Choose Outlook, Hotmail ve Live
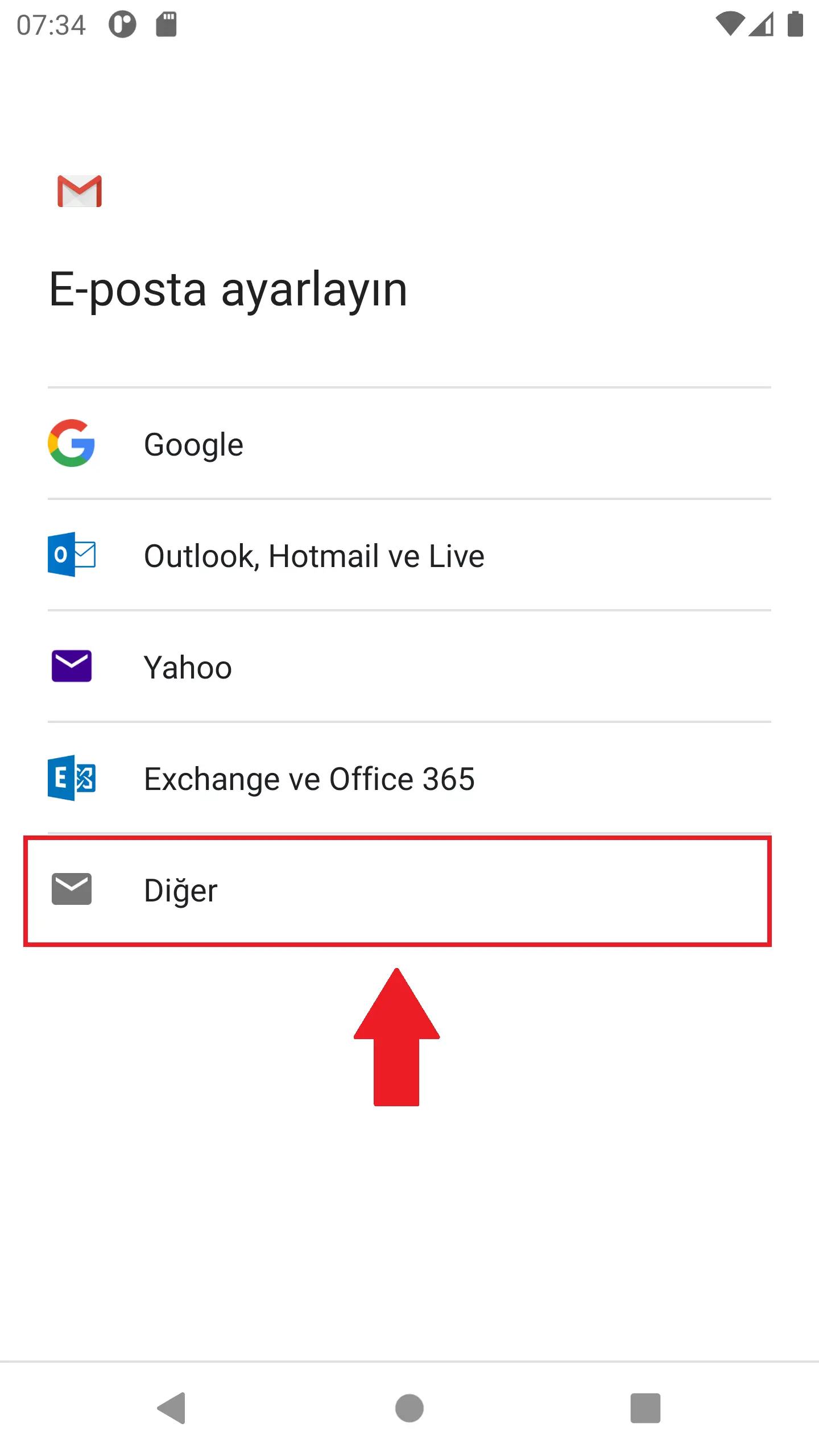This screenshot has width=819, height=1456. (x=409, y=555)
